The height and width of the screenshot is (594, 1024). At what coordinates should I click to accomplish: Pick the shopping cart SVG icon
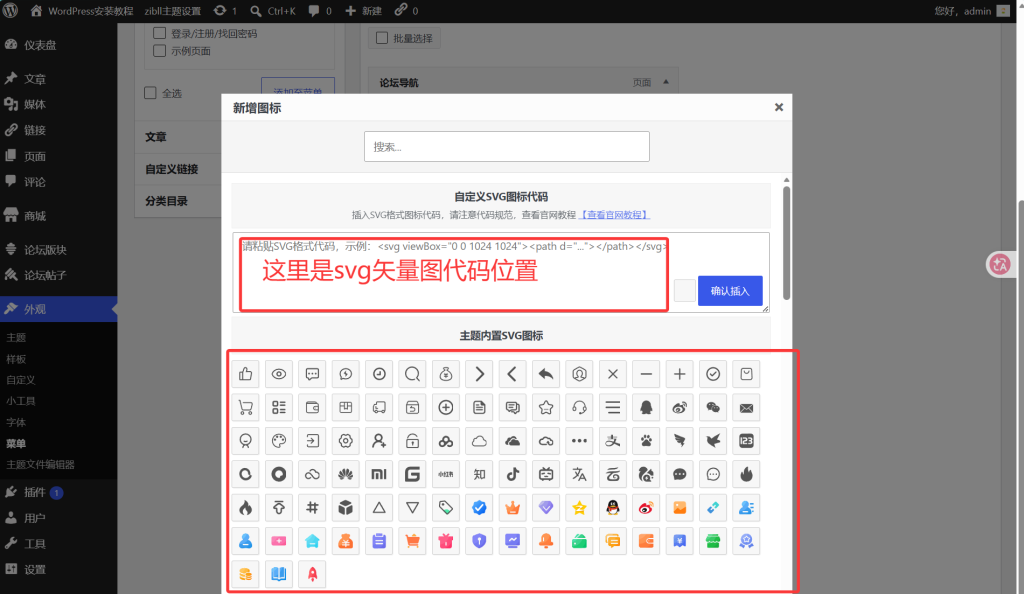pos(246,407)
